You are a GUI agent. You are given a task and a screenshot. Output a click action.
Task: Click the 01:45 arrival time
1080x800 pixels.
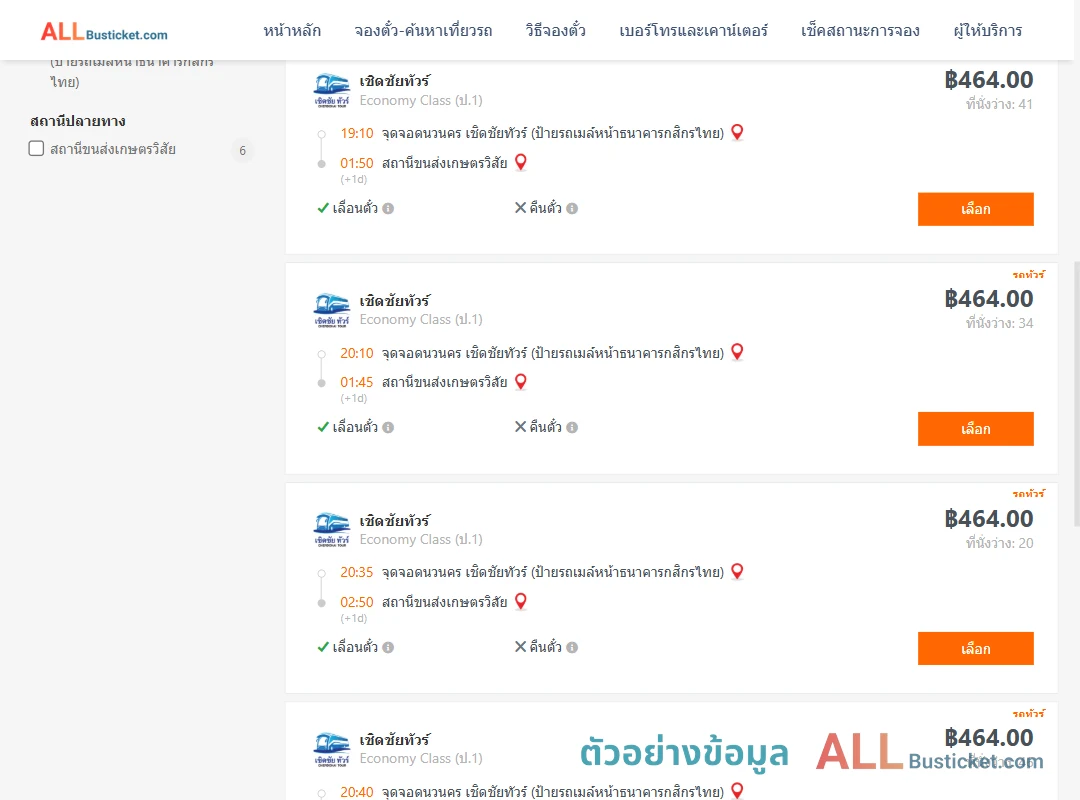click(x=356, y=382)
